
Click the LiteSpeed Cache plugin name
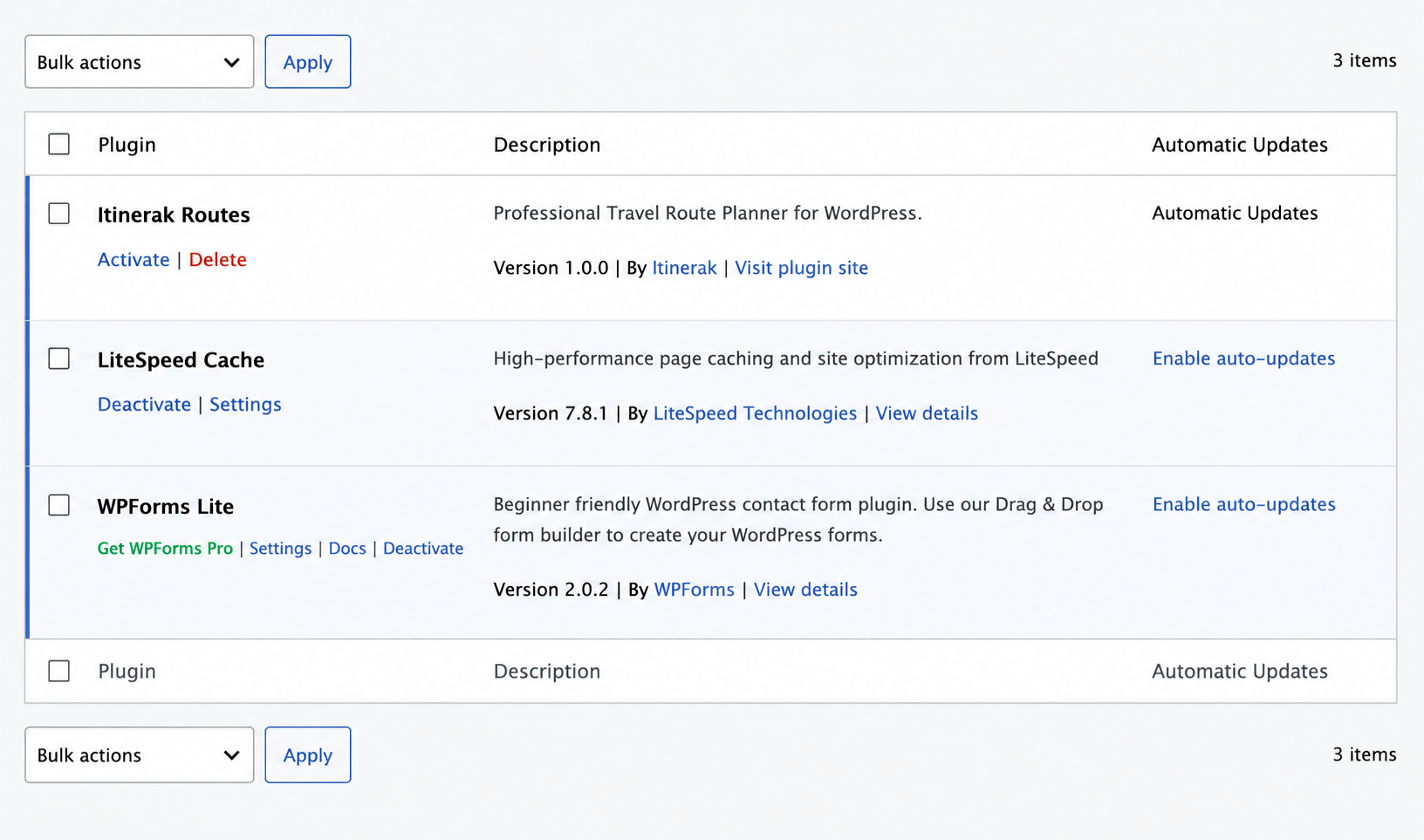181,360
